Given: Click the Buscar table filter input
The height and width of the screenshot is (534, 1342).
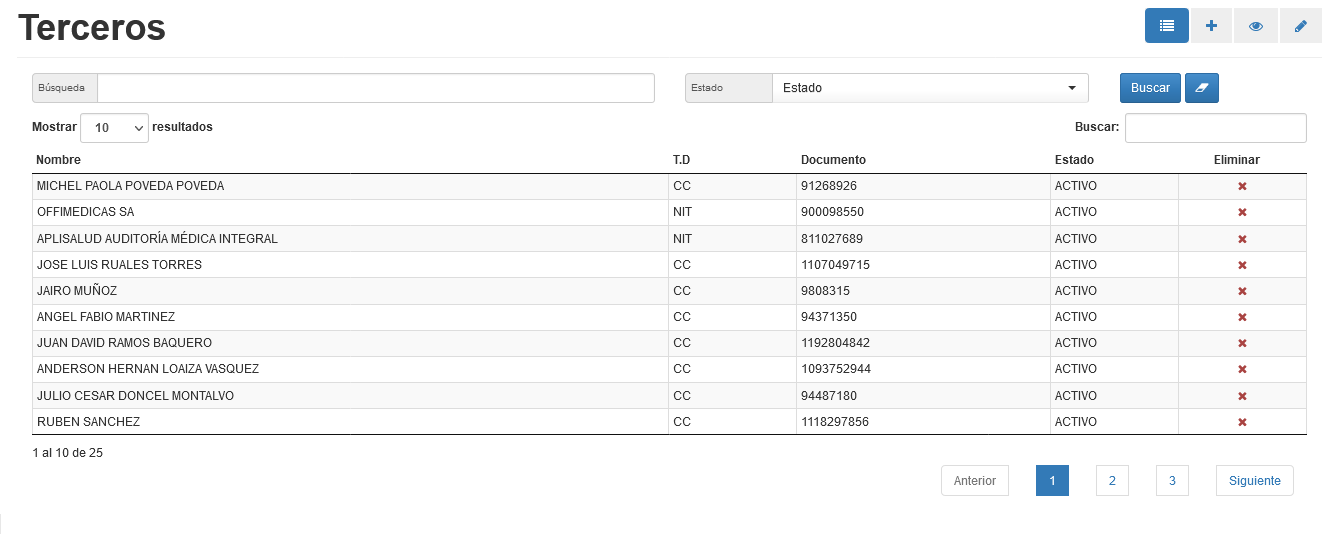Looking at the screenshot, I should click(1216, 128).
